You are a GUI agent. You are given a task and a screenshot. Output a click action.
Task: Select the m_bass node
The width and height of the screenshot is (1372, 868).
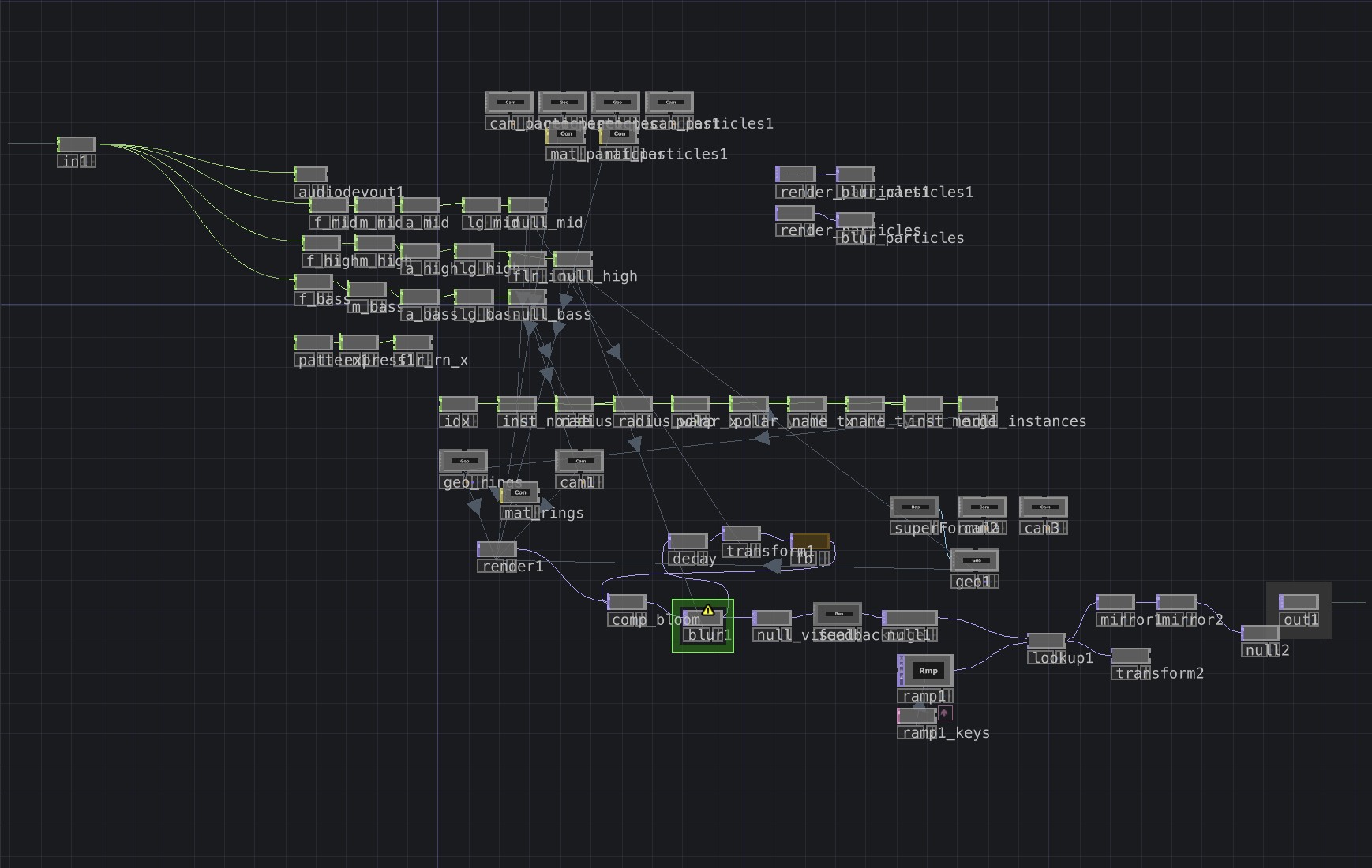point(367,290)
